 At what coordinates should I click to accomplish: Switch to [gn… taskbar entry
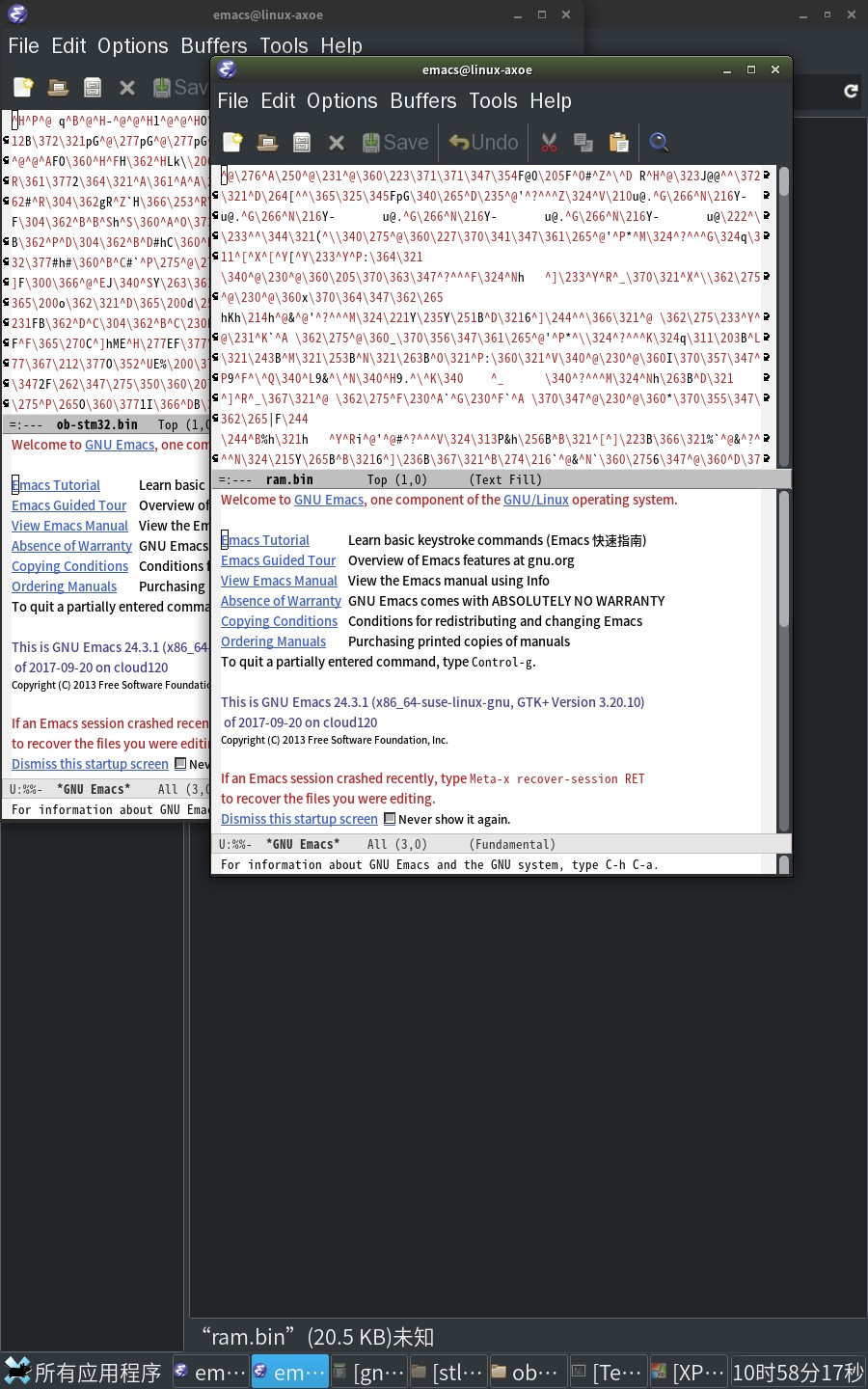coord(368,1372)
